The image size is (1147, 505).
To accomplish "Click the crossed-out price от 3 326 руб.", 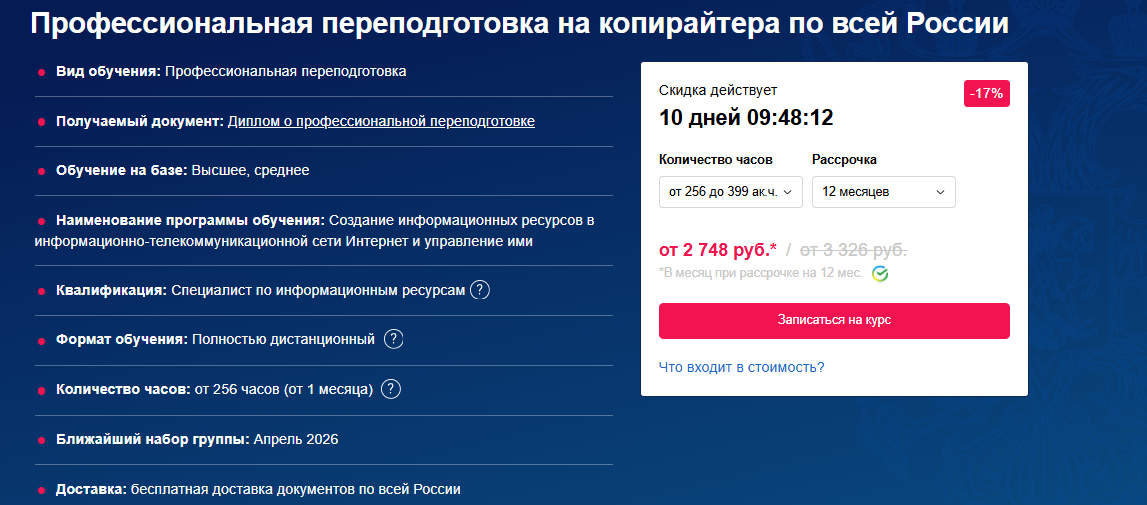I will click(x=853, y=249).
